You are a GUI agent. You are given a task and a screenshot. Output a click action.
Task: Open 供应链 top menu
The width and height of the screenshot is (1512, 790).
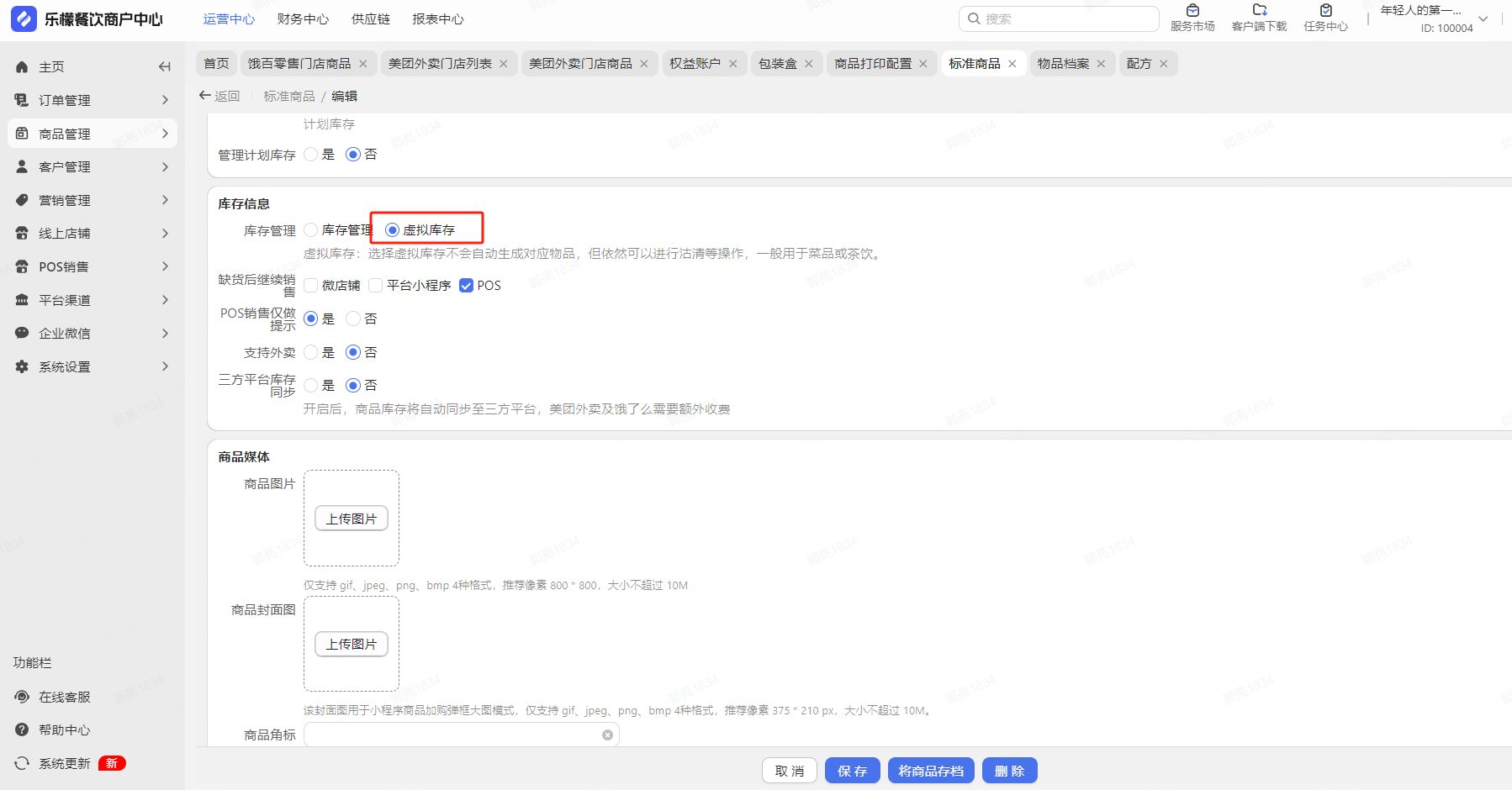pos(371,18)
